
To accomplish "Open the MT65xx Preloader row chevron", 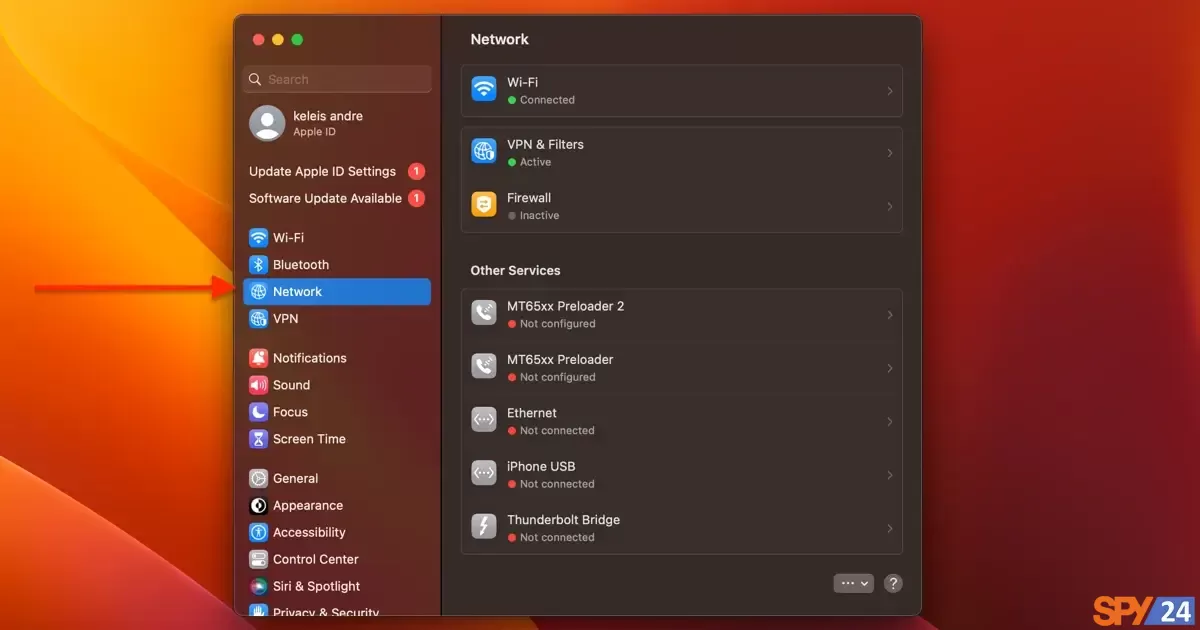I will pyautogui.click(x=890, y=369).
